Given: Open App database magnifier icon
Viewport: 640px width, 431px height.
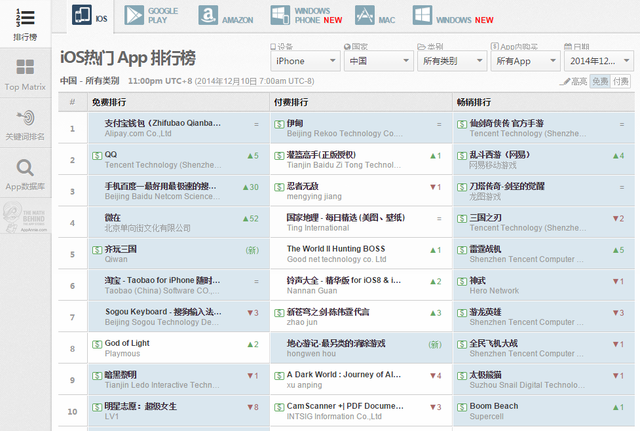Looking at the screenshot, I should (25, 168).
